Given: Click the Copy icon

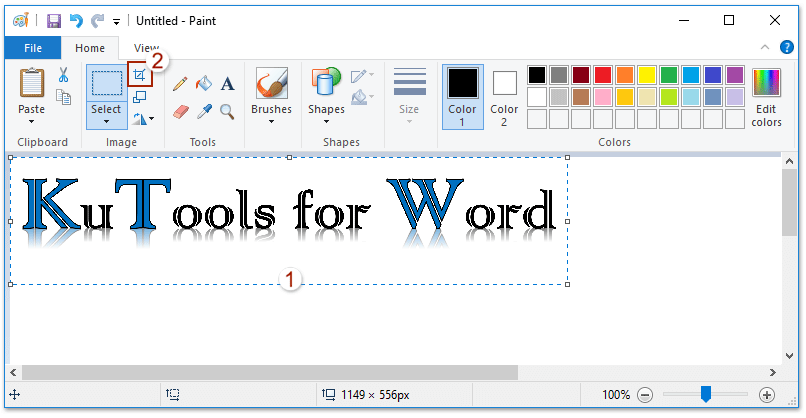Looking at the screenshot, I should point(63,97).
